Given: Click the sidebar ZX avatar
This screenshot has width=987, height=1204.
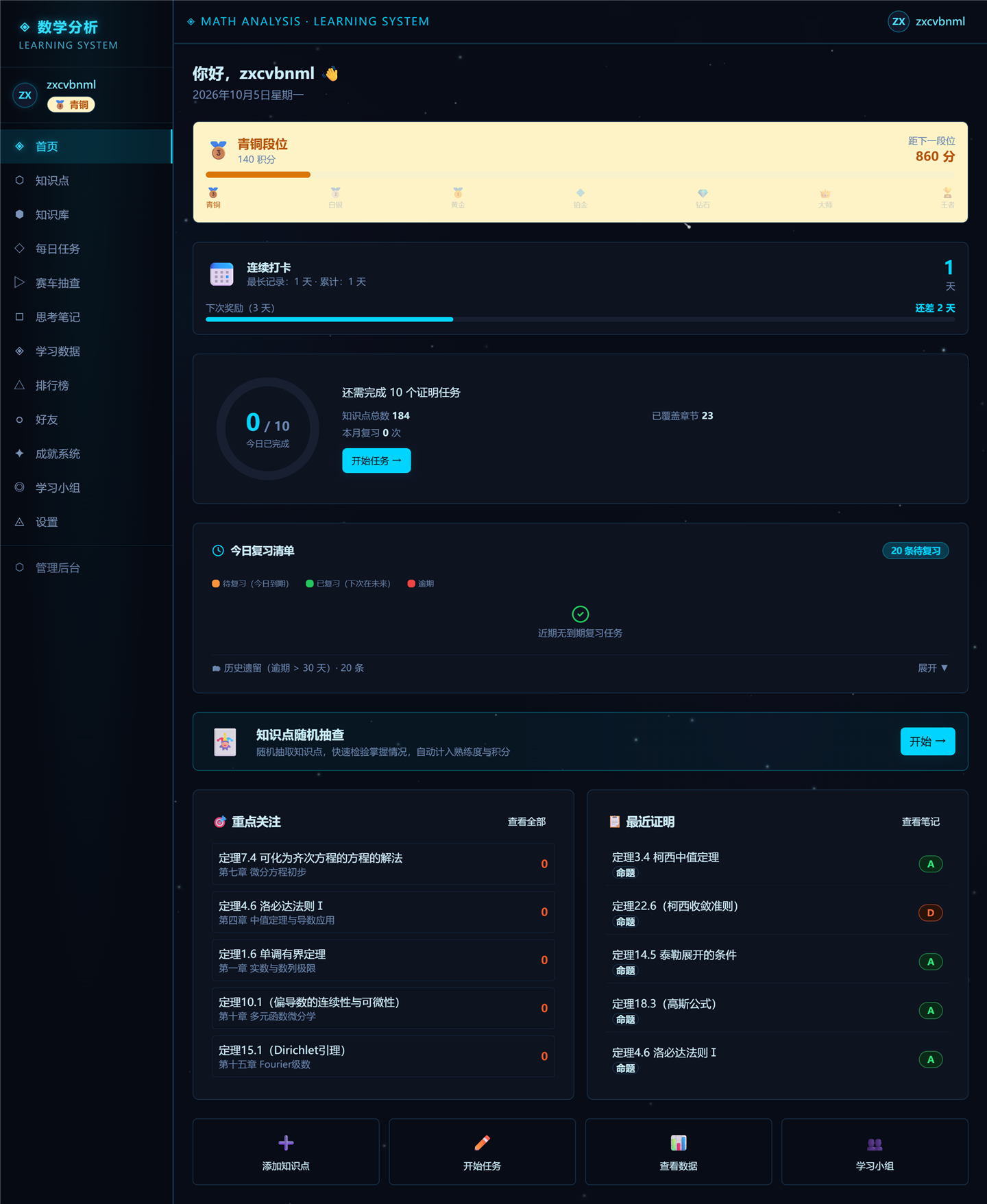Looking at the screenshot, I should [25, 95].
